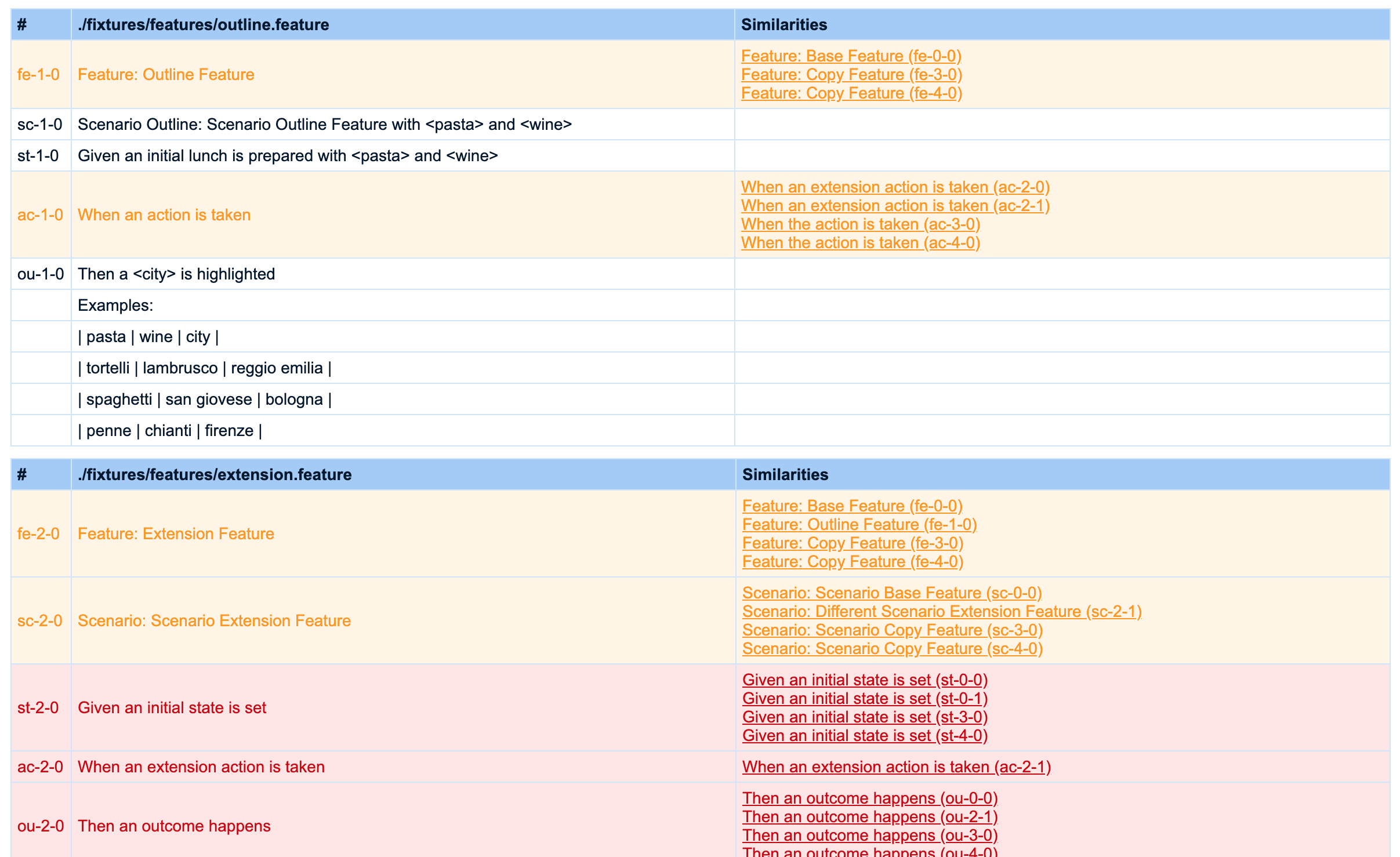
Task: Click 'When an extension action is taken (ac-2-1)' in ac-1-0 row
Action: coord(895,206)
